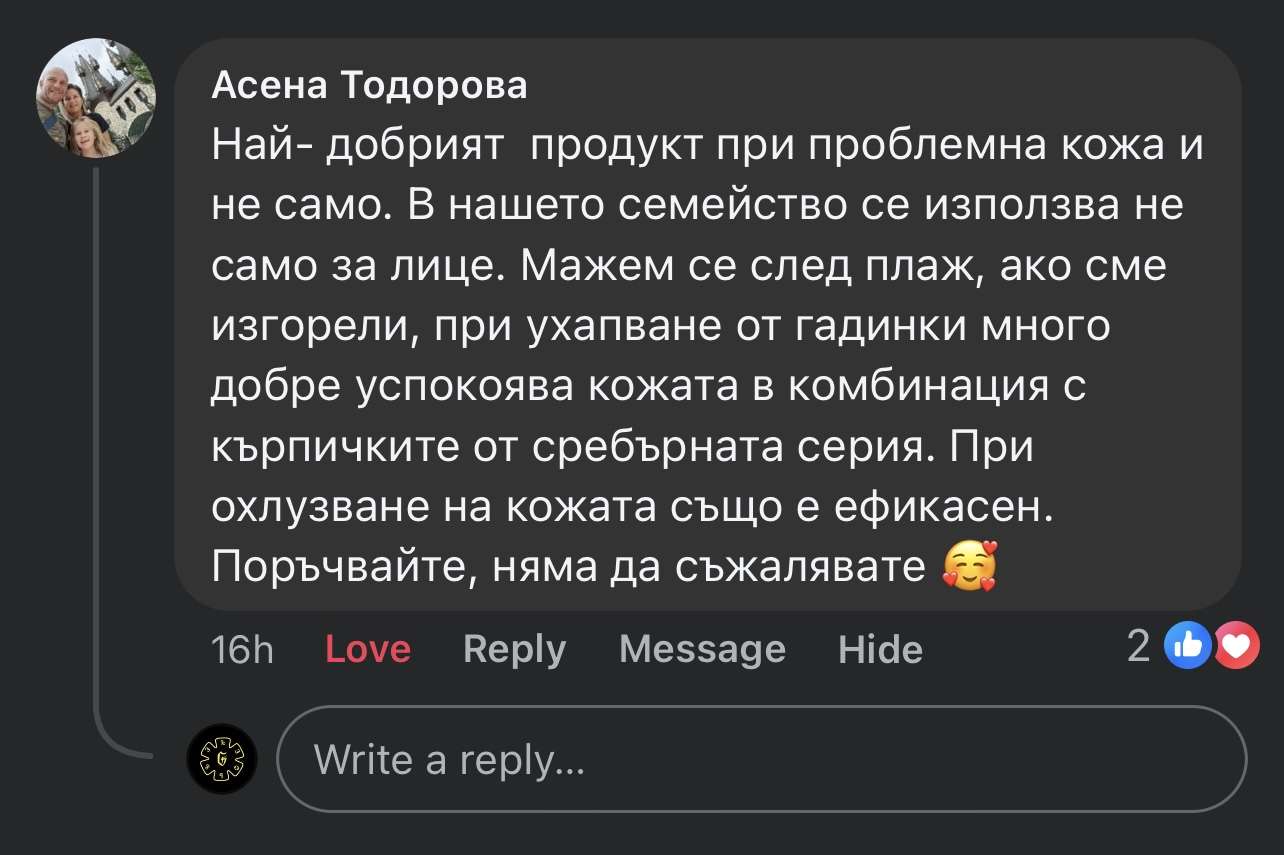Click the red heart reaction icon

coord(1236,648)
